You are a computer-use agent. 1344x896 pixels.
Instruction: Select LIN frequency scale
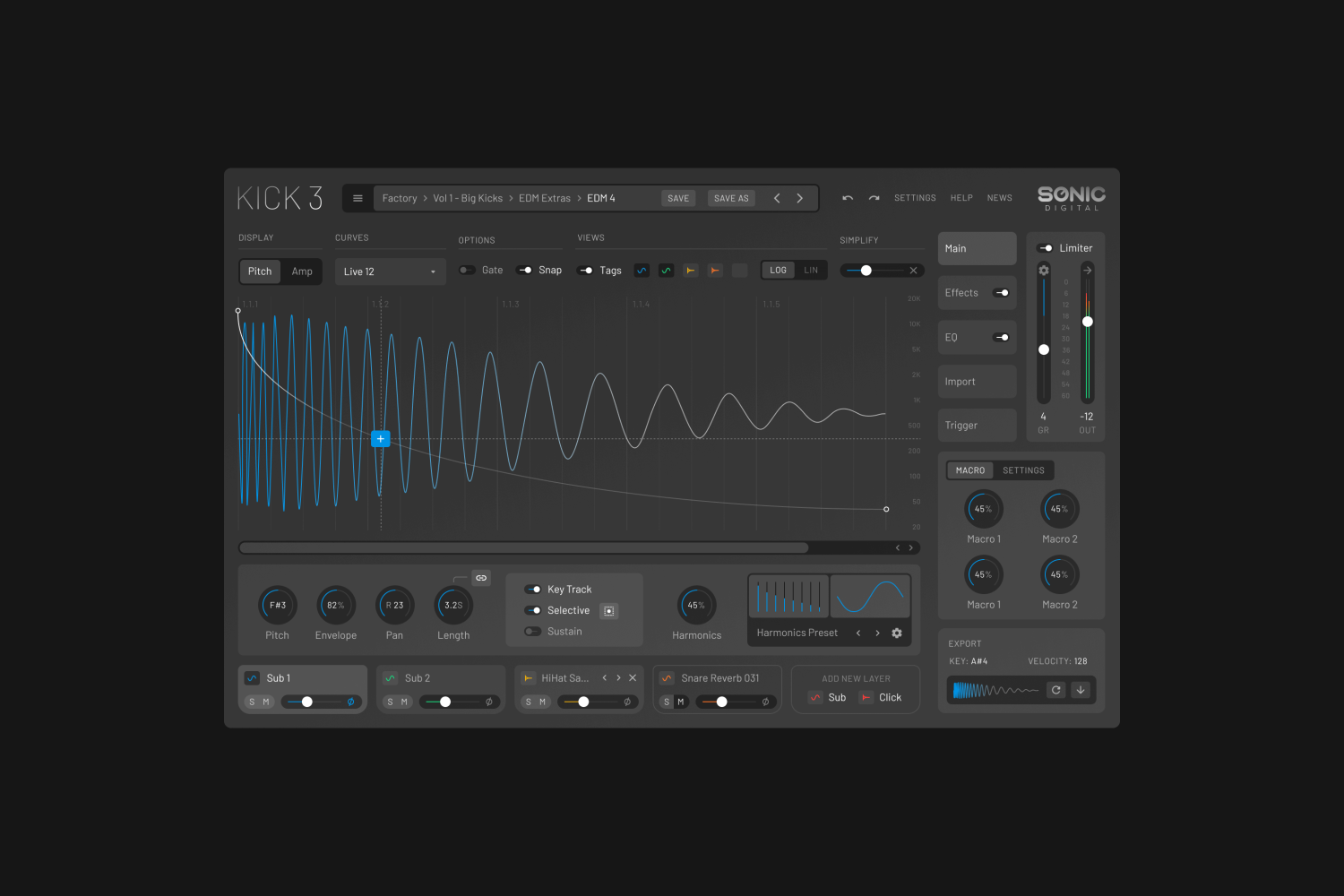coord(811,271)
